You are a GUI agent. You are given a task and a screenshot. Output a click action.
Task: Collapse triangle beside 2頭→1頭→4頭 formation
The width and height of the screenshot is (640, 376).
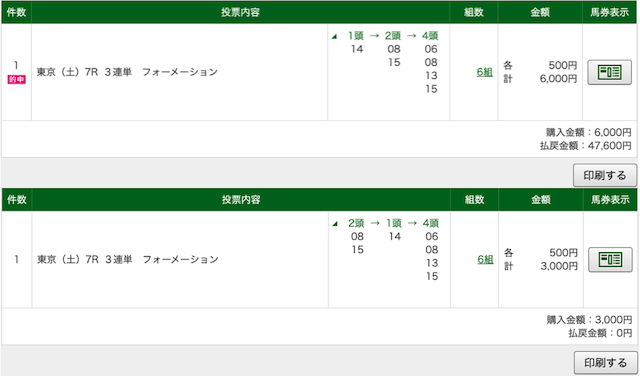[335, 224]
